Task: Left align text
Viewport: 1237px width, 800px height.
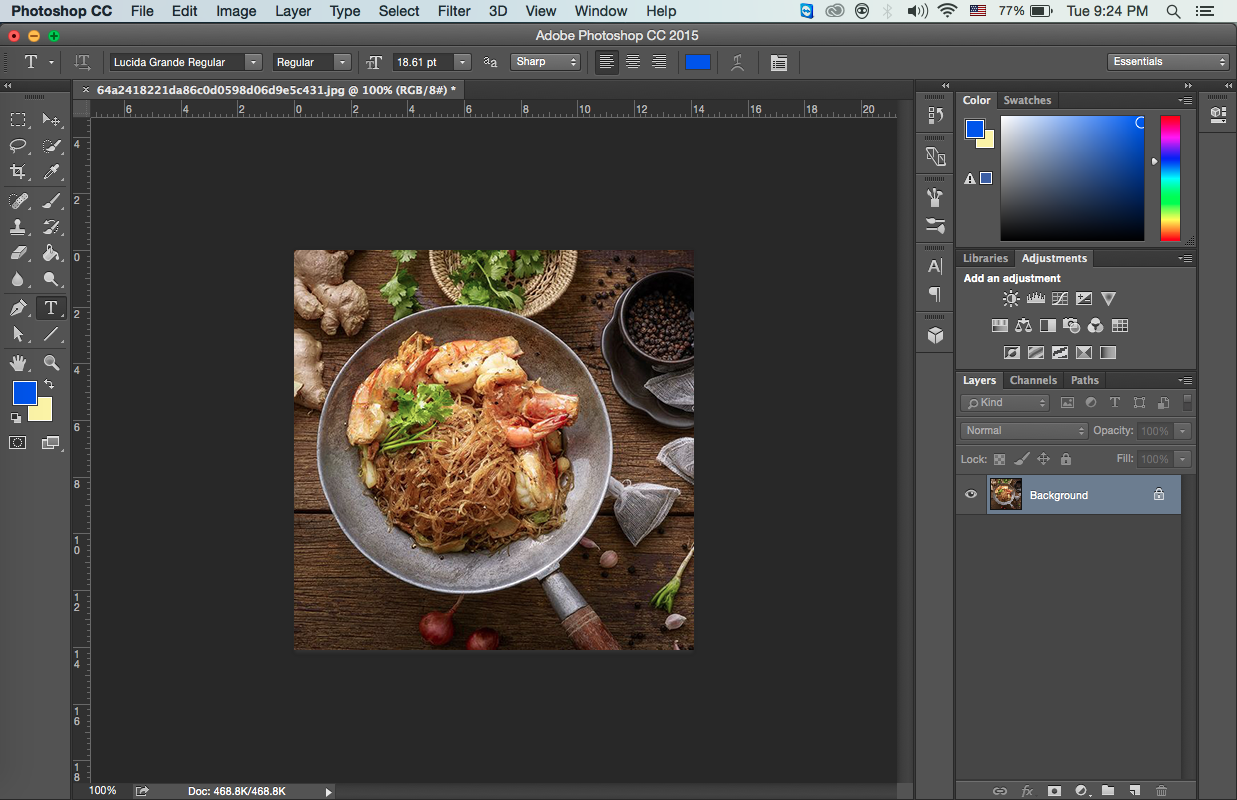Action: (606, 62)
